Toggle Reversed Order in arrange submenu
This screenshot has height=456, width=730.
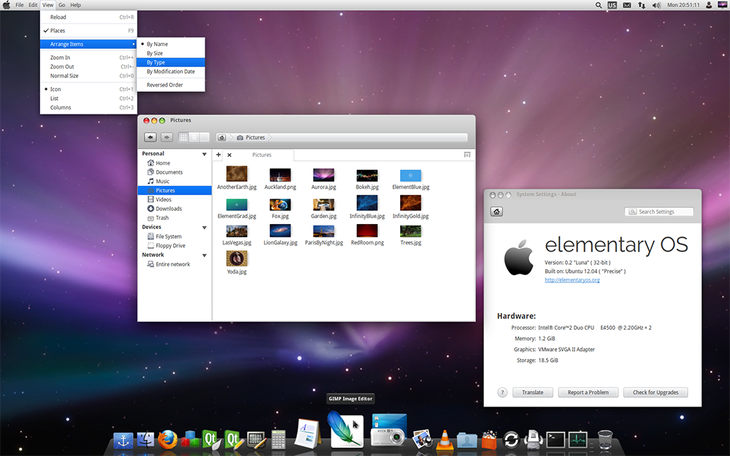[171, 85]
